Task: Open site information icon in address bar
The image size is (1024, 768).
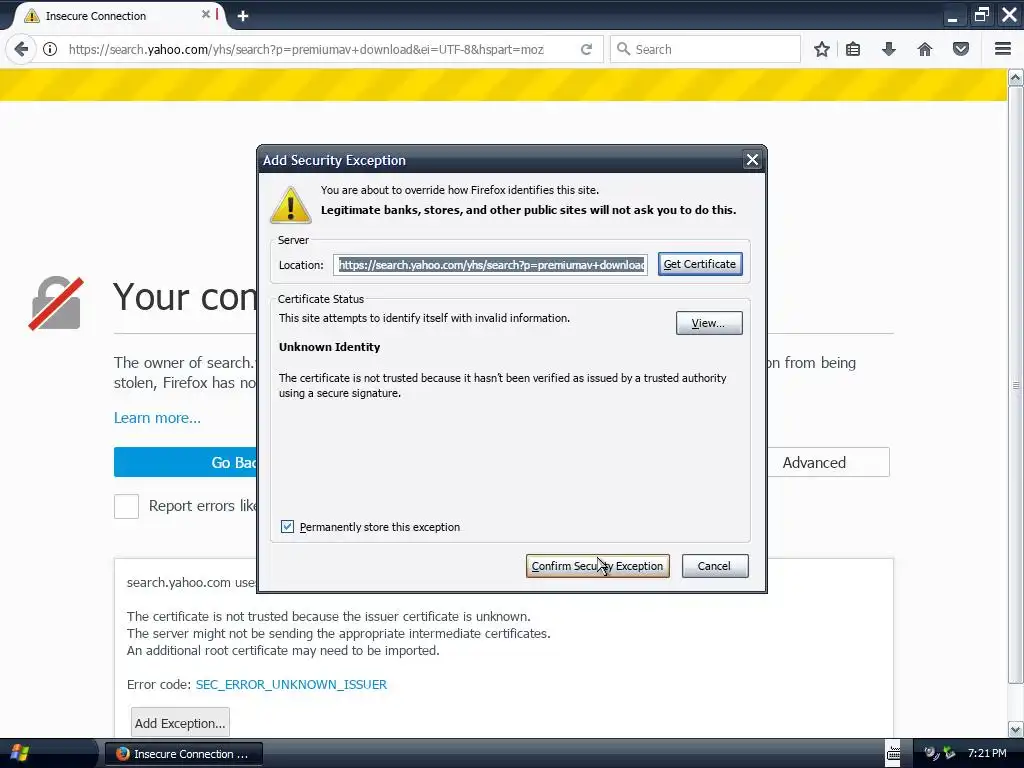Action: [50, 49]
